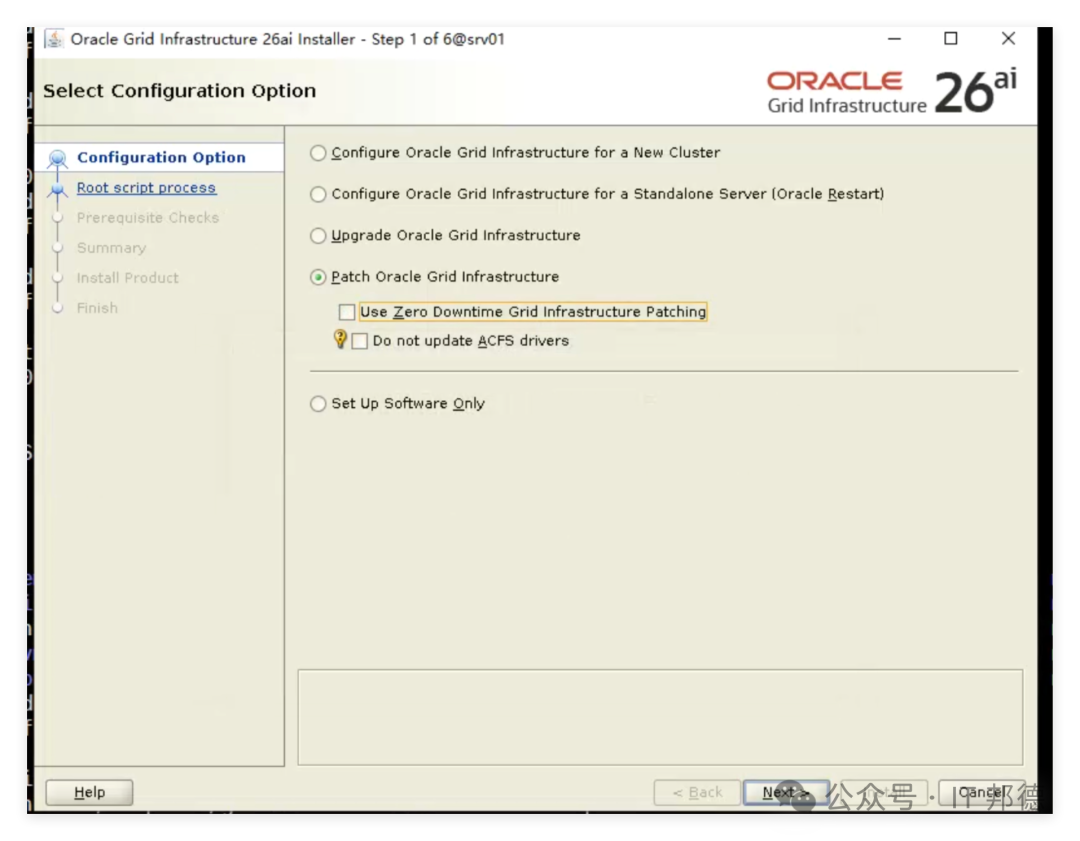Select Upgrade Oracle Grid Infrastructure radio button

[318, 236]
